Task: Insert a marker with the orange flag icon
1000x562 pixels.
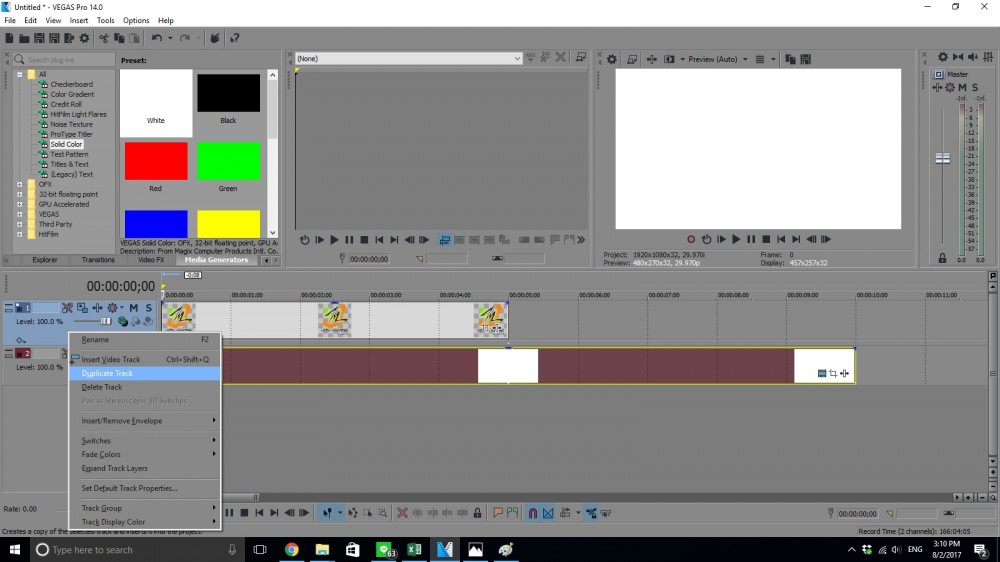Action: click(498, 513)
